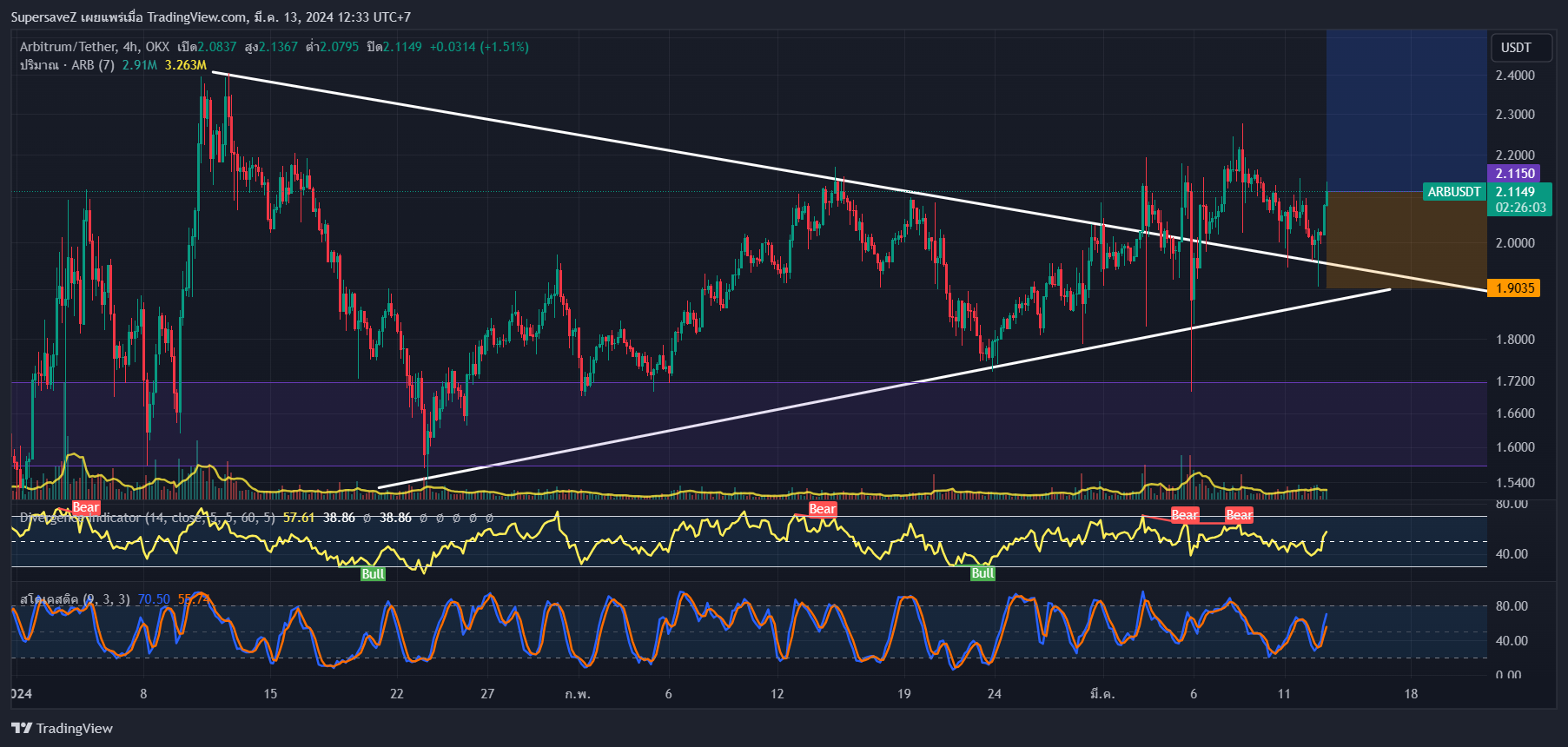Click the date label 27 on time axis

(x=487, y=694)
